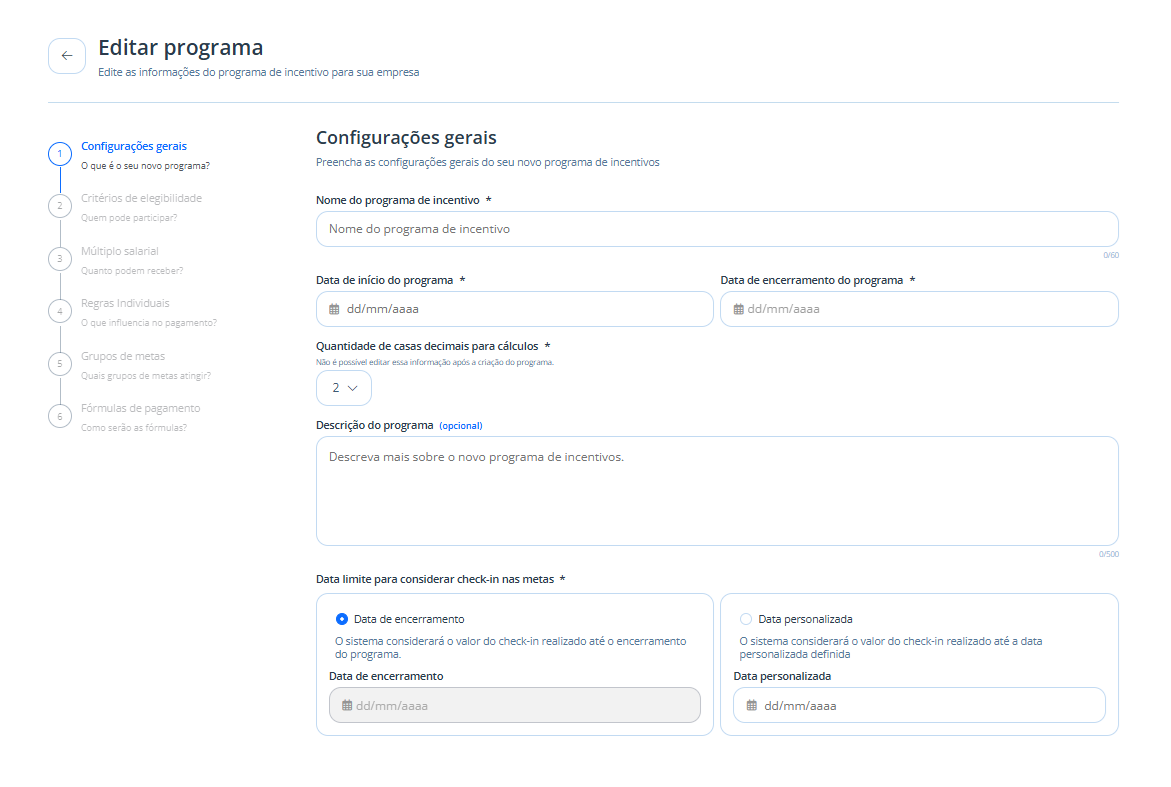1171x787 pixels.
Task: Click 'Como serão as fórmulas?' subtitle
Action: click(134, 428)
